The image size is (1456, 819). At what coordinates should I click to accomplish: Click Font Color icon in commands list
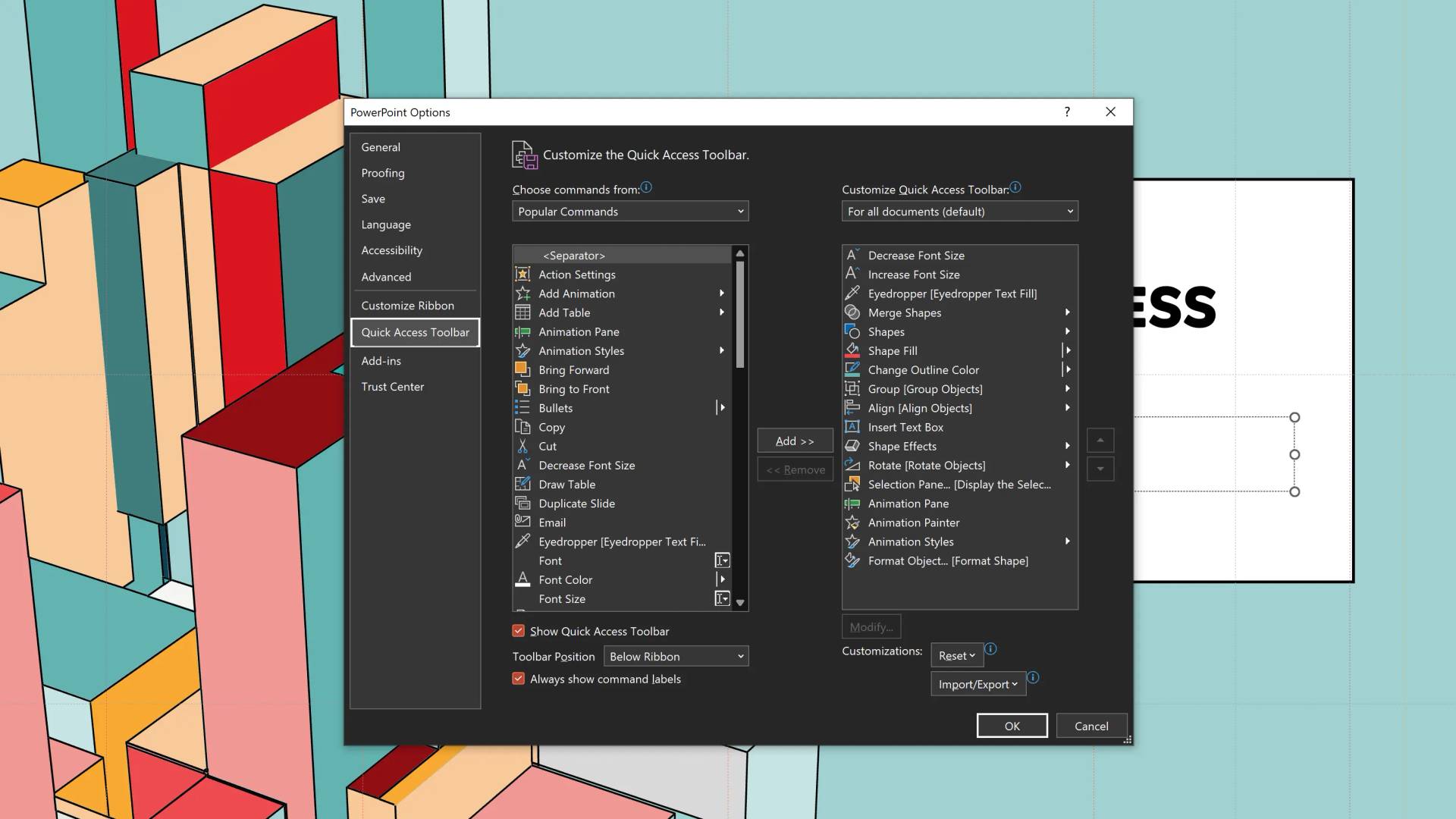click(x=522, y=579)
